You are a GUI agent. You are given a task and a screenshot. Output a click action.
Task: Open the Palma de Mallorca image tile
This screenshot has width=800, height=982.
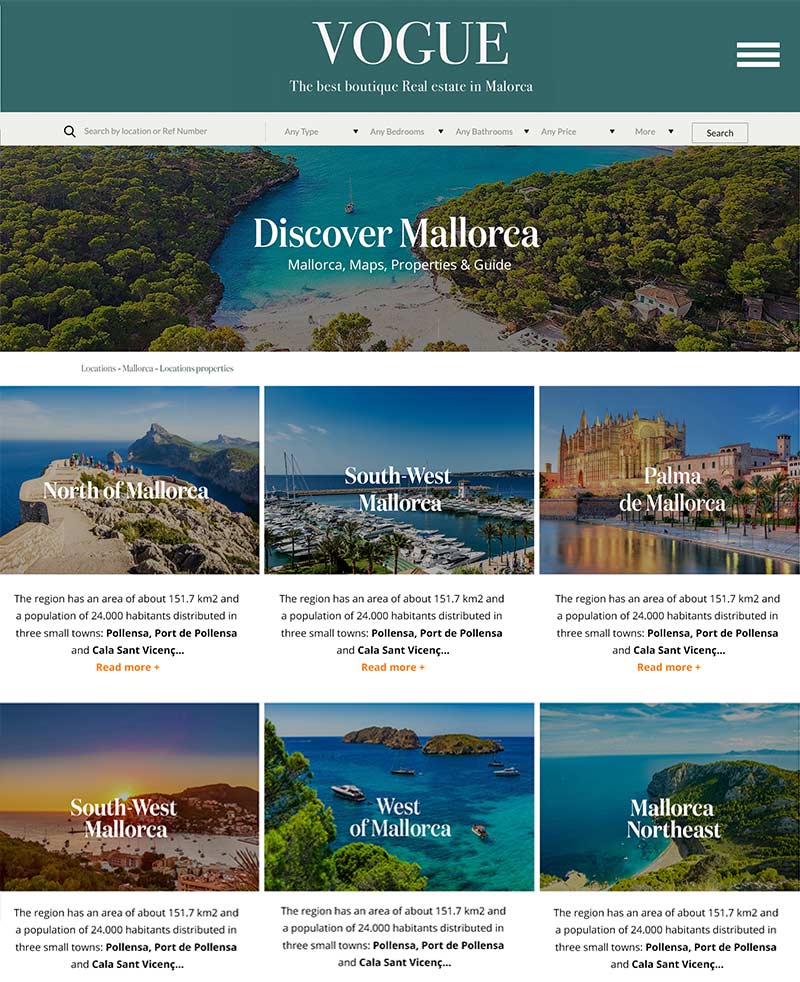[x=670, y=480]
